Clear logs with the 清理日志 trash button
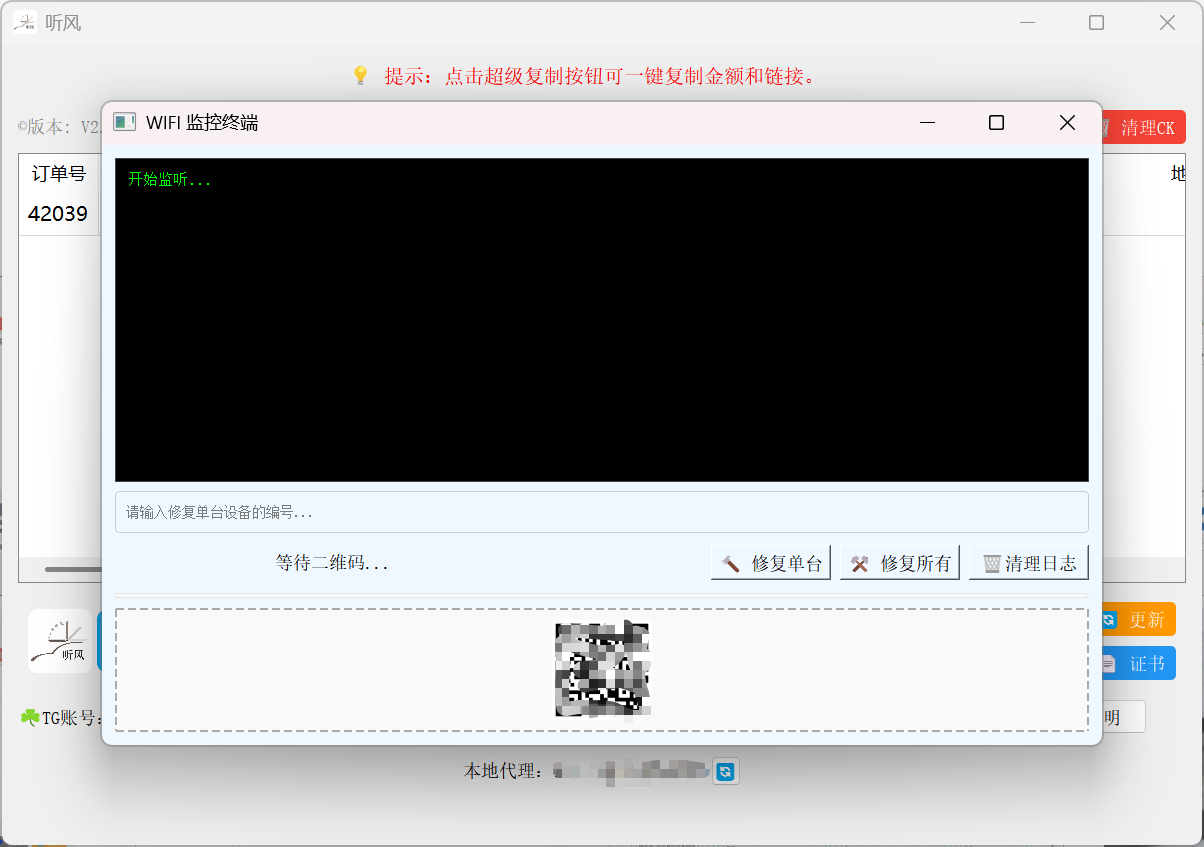This screenshot has height=847, width=1204. click(1029, 563)
